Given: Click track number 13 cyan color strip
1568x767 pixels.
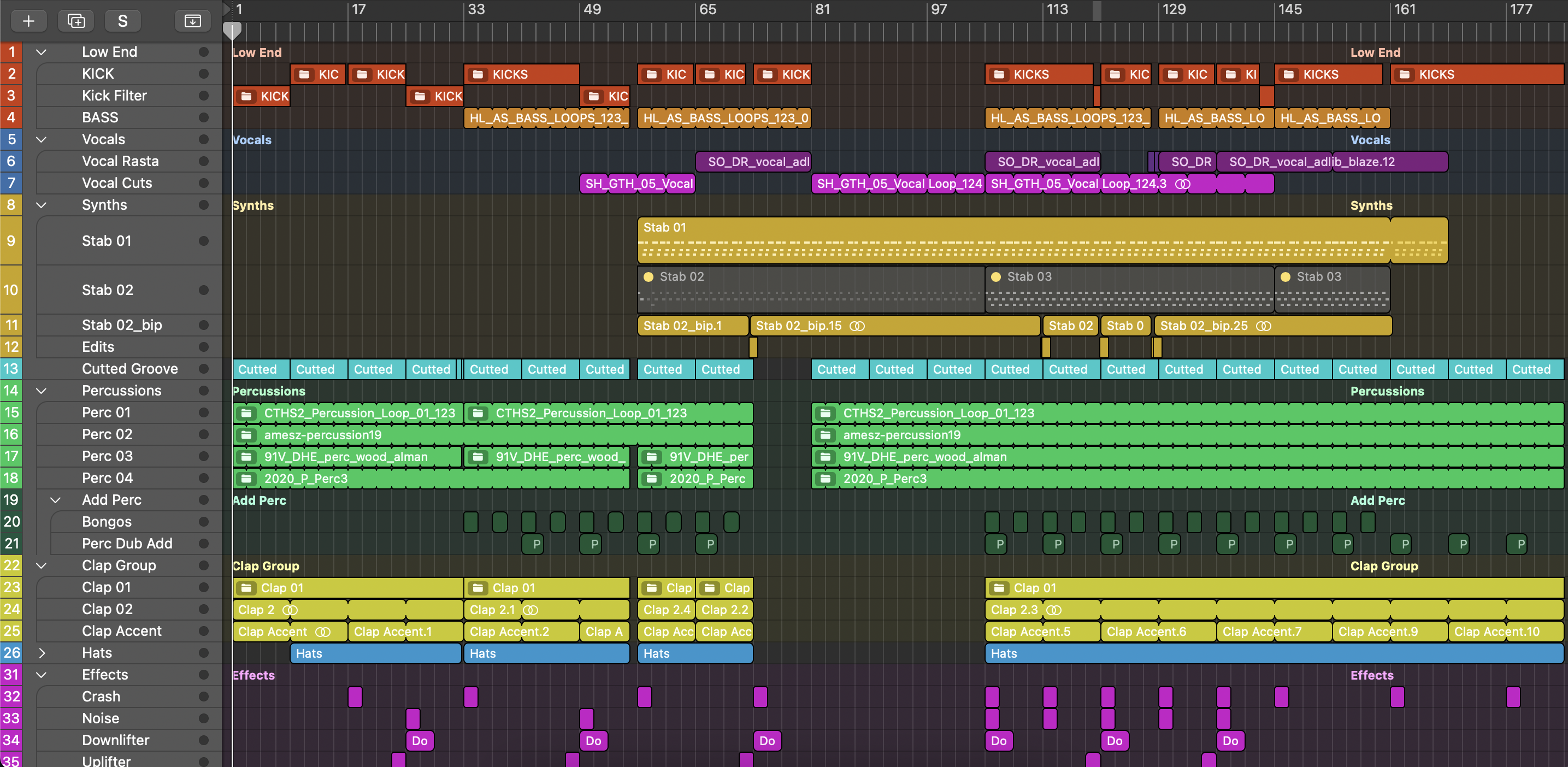Looking at the screenshot, I should click(x=11, y=369).
